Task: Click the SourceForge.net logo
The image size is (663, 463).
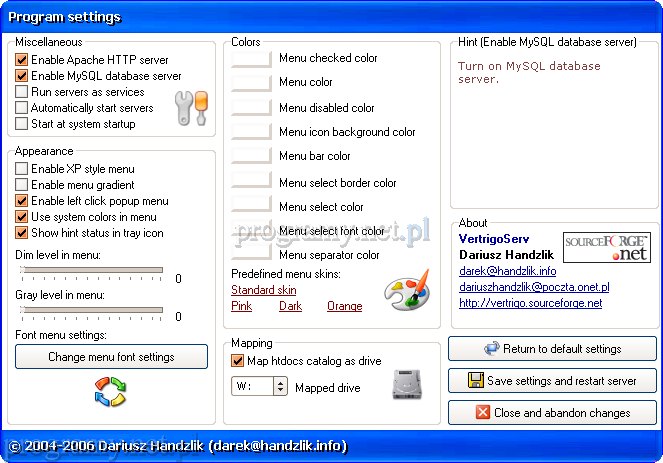Action: pyautogui.click(x=606, y=247)
